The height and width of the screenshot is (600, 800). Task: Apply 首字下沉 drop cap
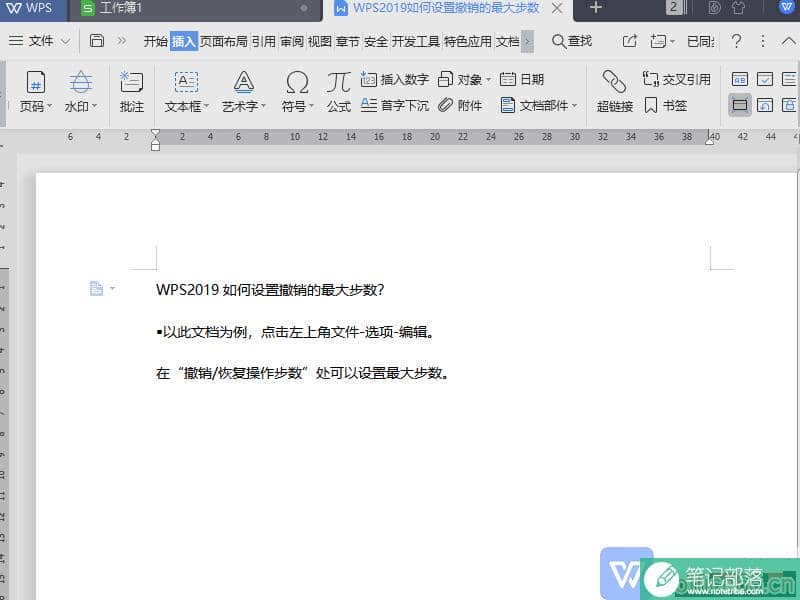(x=394, y=106)
